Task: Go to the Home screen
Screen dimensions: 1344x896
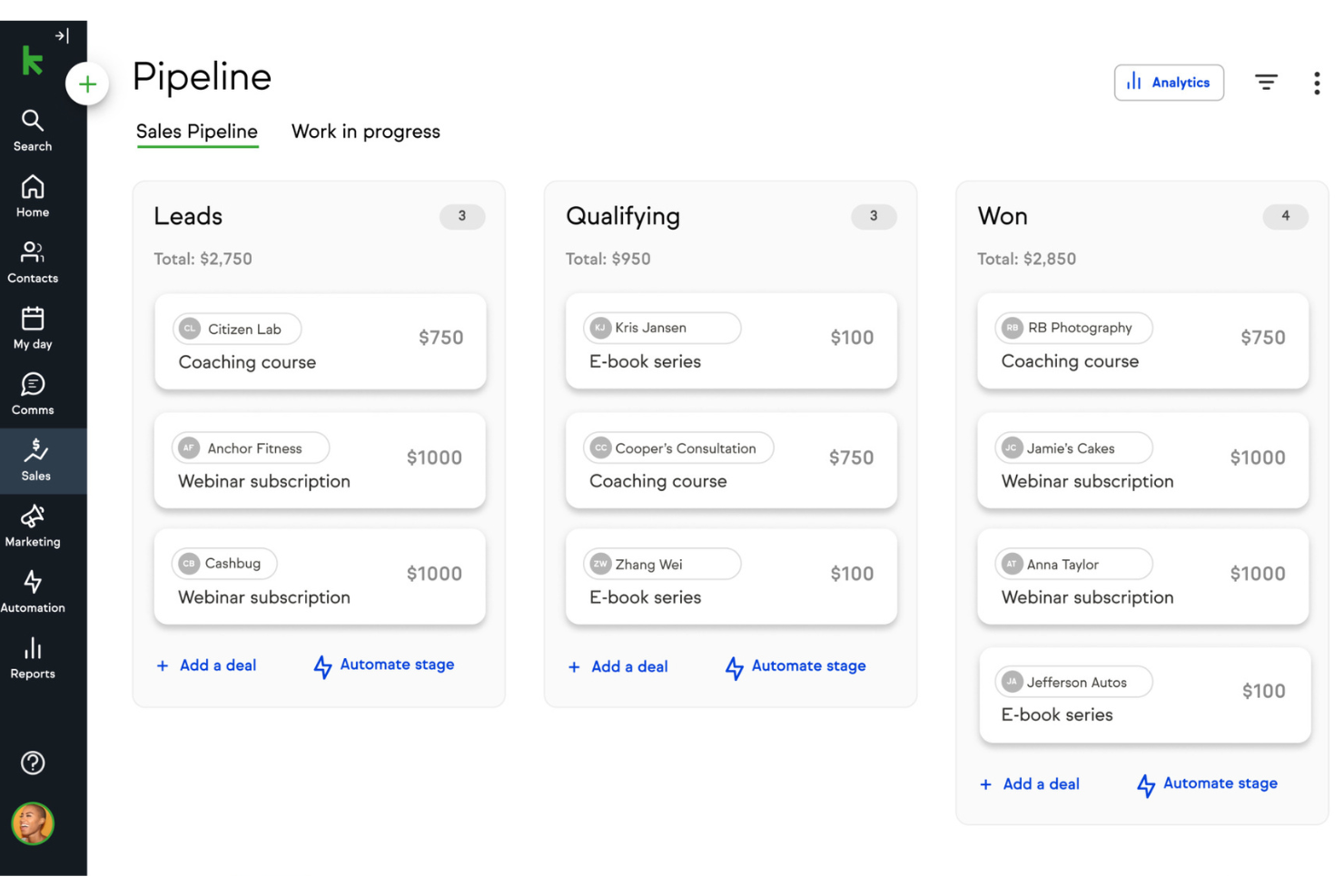Action: pyautogui.click(x=32, y=193)
